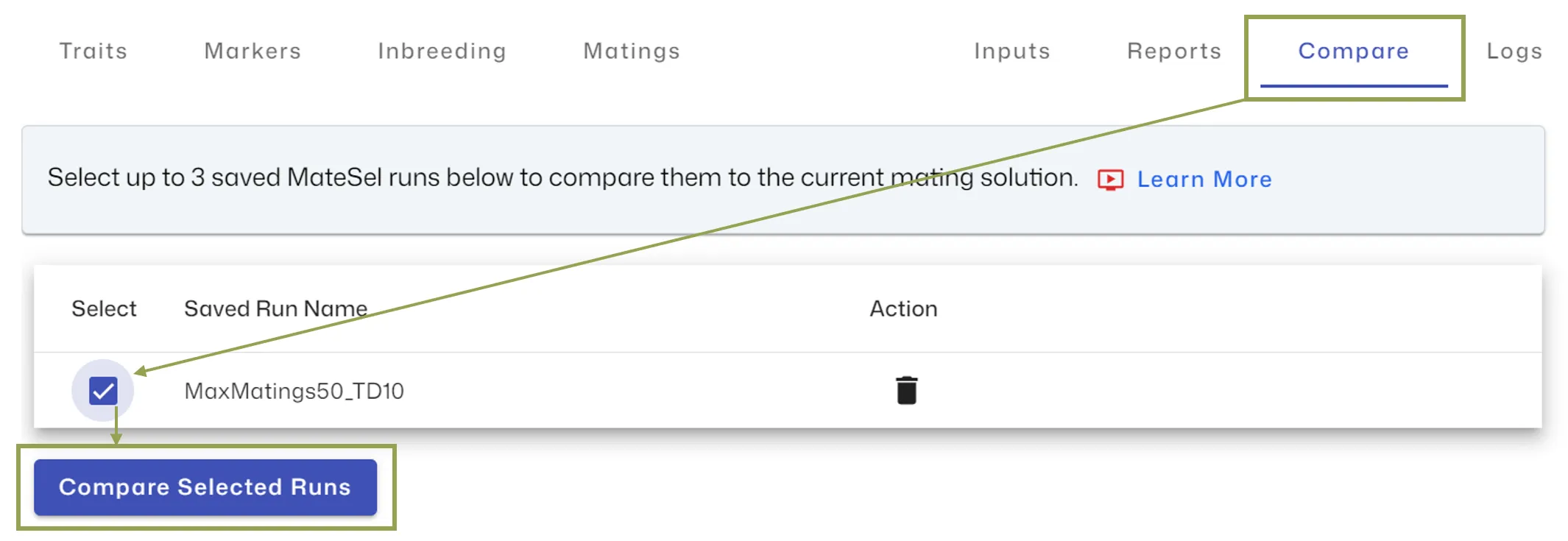The height and width of the screenshot is (541, 1568).
Task: Show the Reports tab
Action: [x=1174, y=51]
